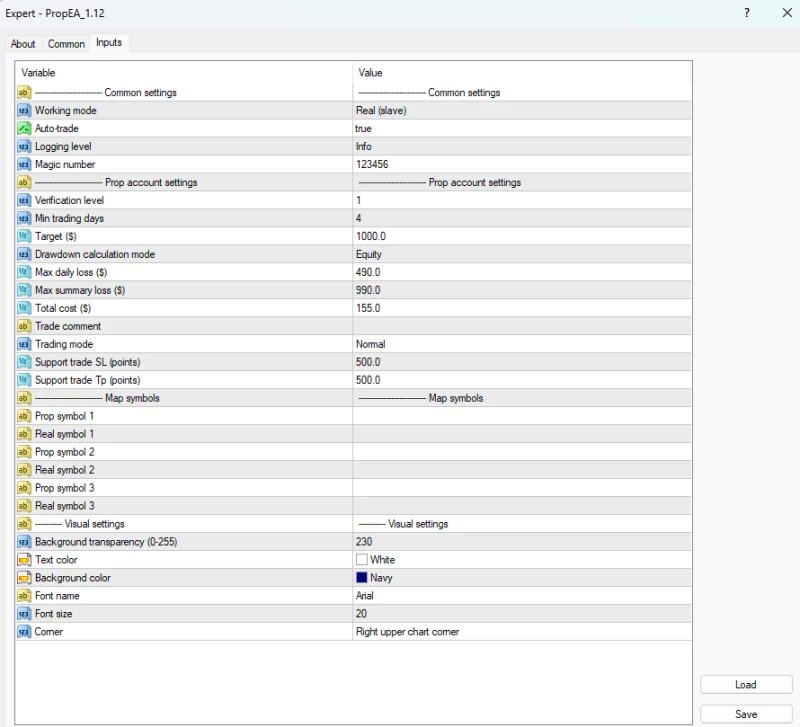Click the Navy background color swatch
800x727 pixels.
click(x=362, y=578)
